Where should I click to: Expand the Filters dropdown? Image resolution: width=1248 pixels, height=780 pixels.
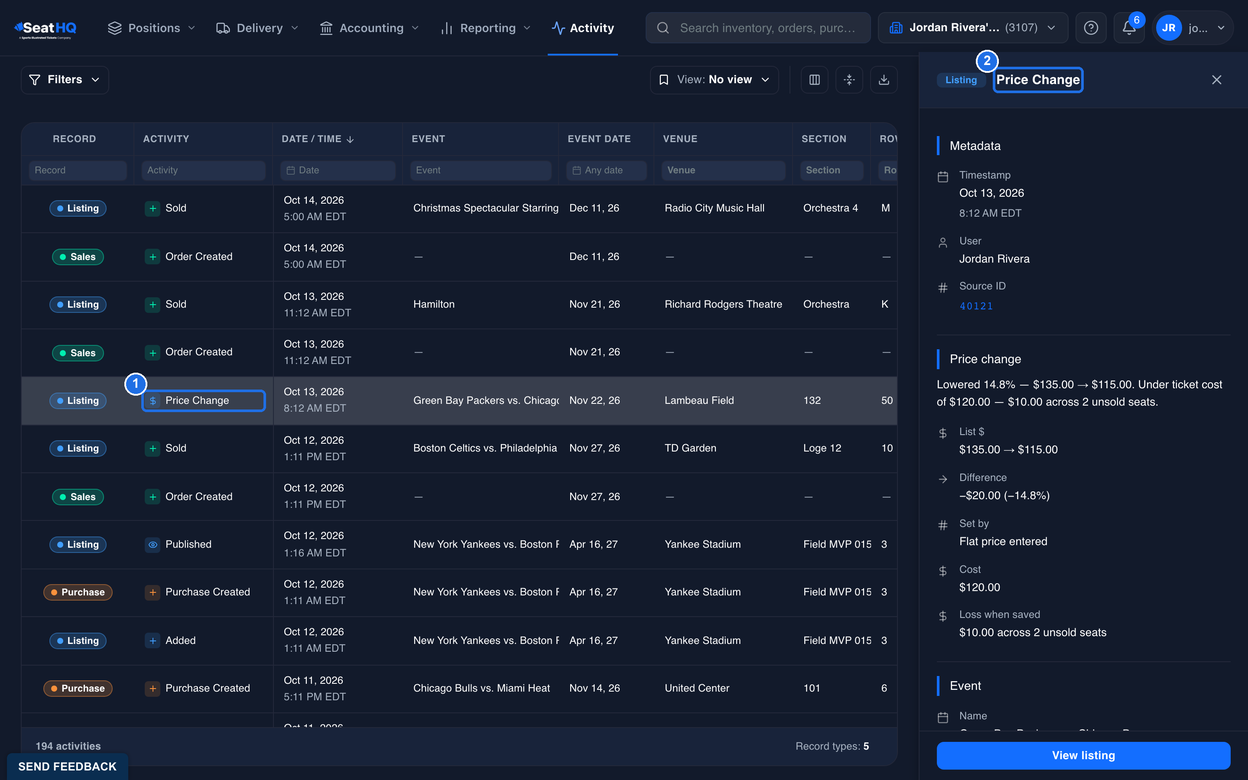tap(65, 79)
